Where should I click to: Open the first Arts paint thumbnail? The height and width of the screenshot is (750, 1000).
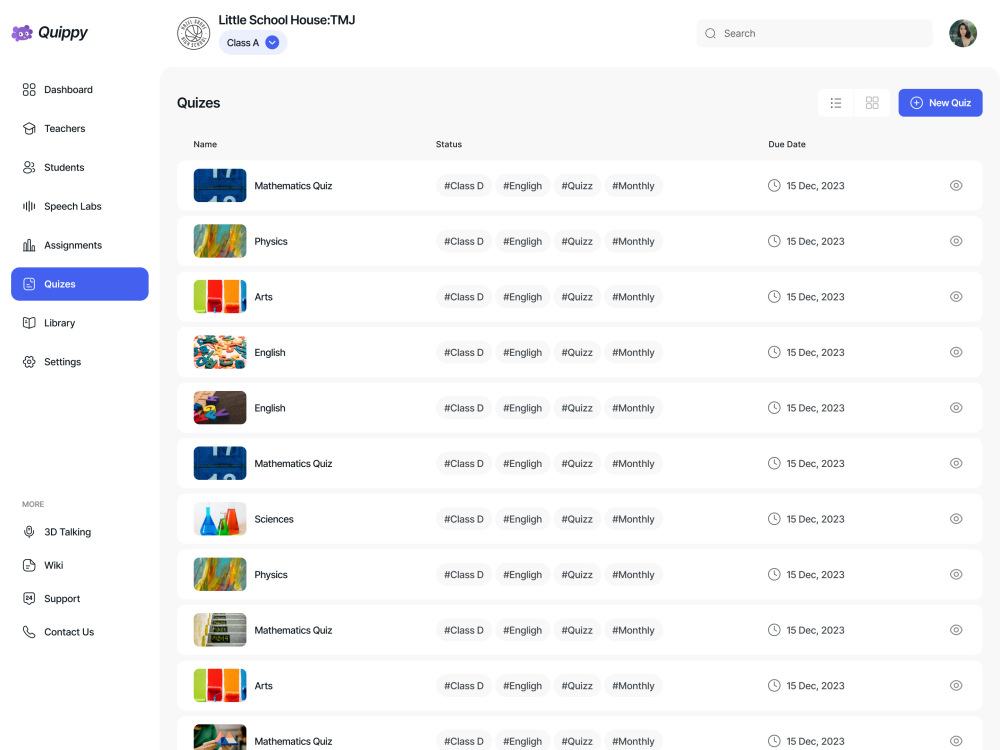pyautogui.click(x=220, y=297)
